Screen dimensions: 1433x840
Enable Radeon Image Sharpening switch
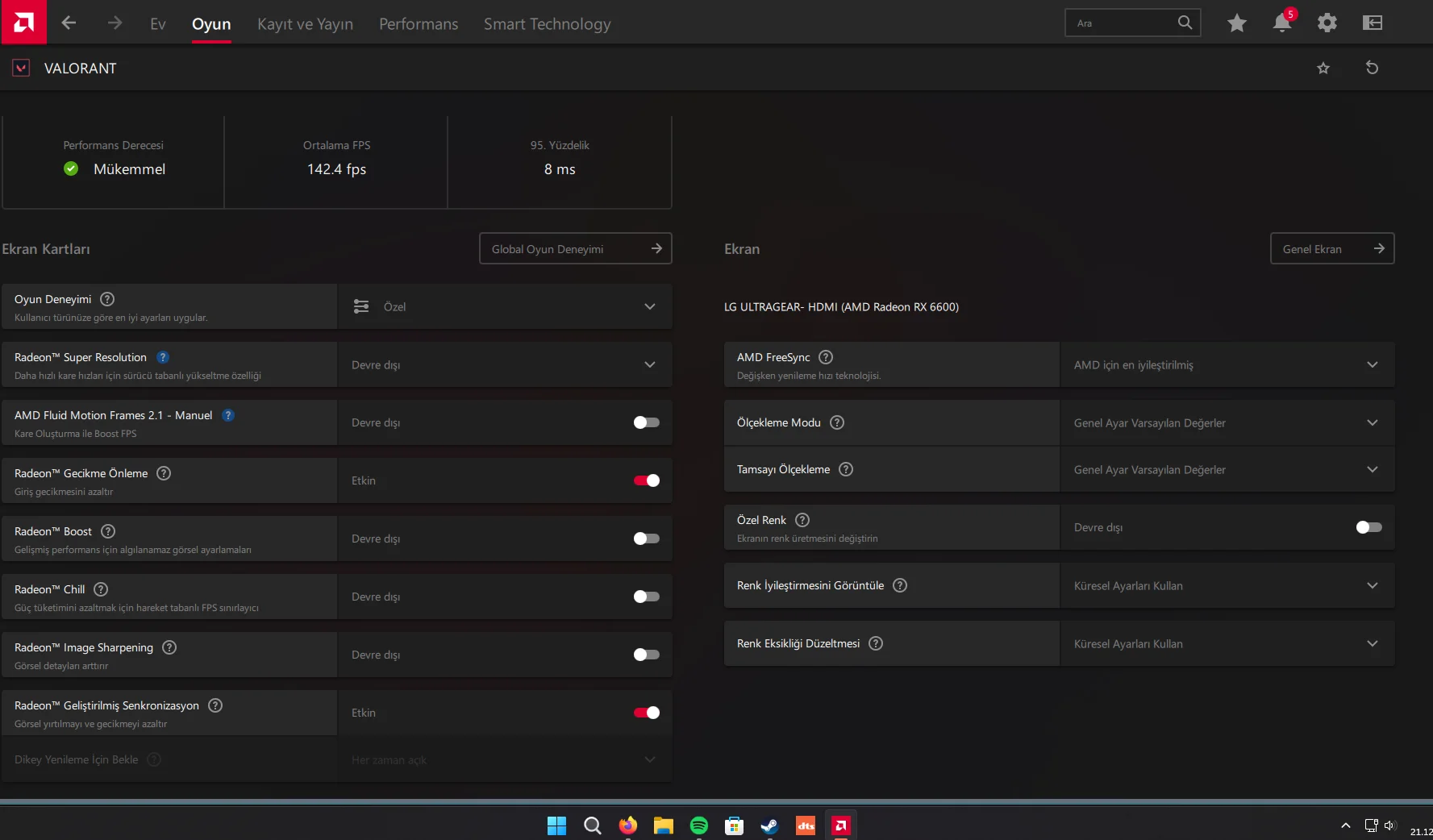(x=646, y=655)
